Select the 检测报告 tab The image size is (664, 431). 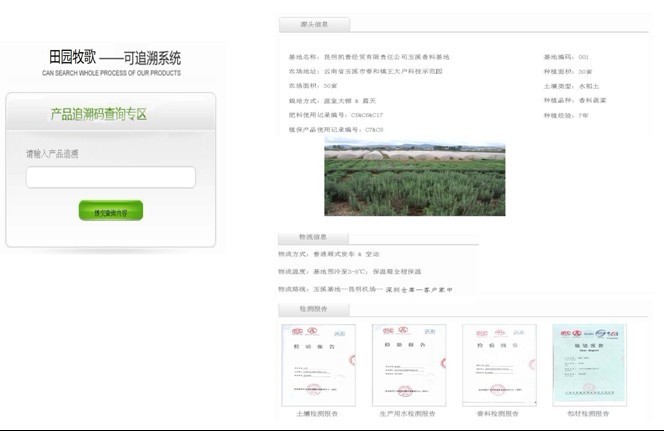pyautogui.click(x=313, y=309)
